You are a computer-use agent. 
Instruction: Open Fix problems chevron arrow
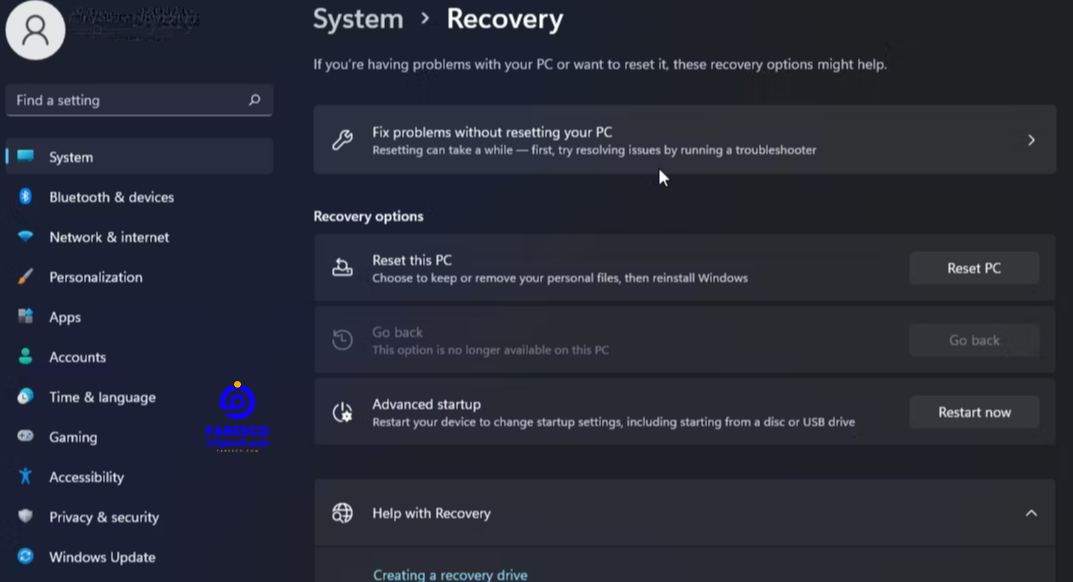click(1031, 140)
